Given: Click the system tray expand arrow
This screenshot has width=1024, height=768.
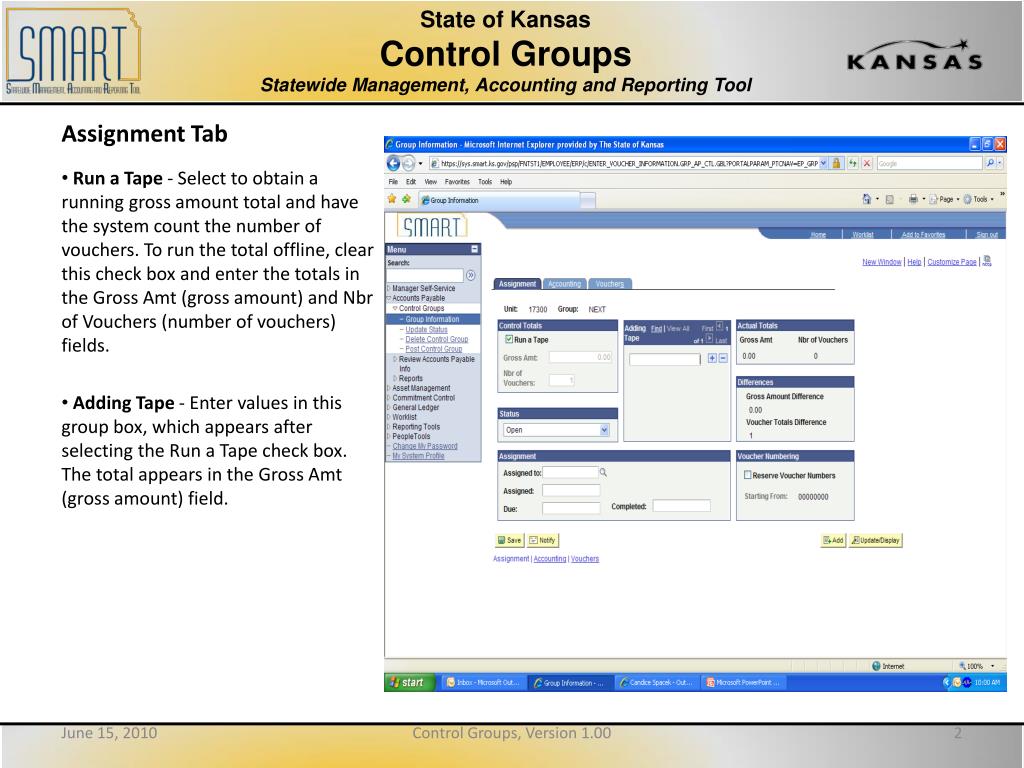Looking at the screenshot, I should [945, 682].
